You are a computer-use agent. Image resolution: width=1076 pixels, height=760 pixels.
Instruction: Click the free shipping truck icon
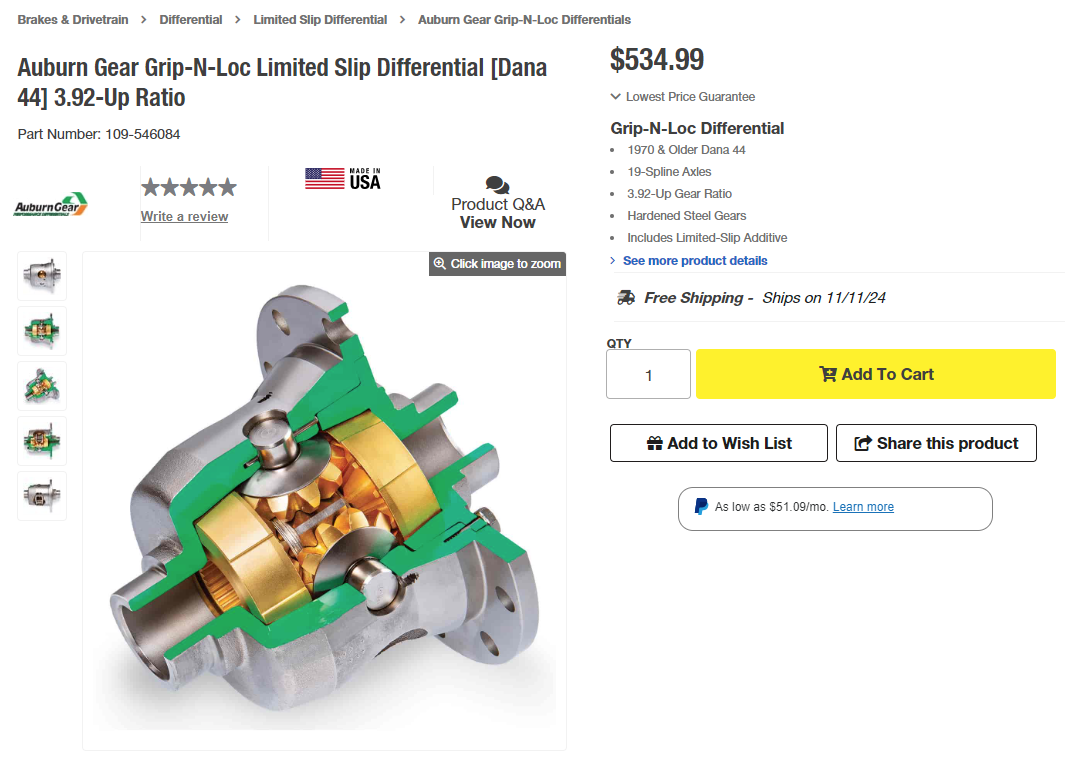pos(628,297)
